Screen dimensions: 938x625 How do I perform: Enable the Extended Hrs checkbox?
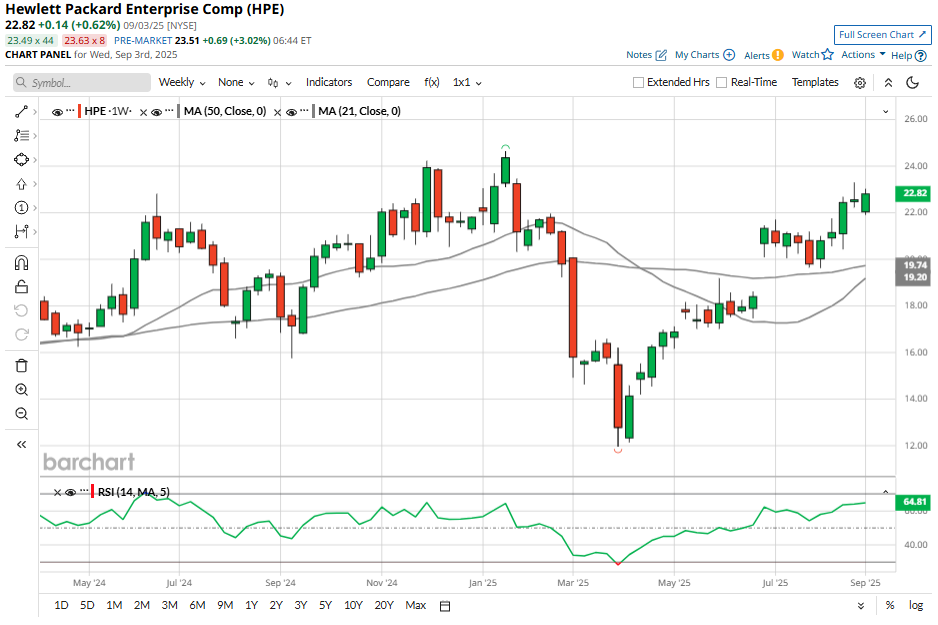tap(638, 83)
